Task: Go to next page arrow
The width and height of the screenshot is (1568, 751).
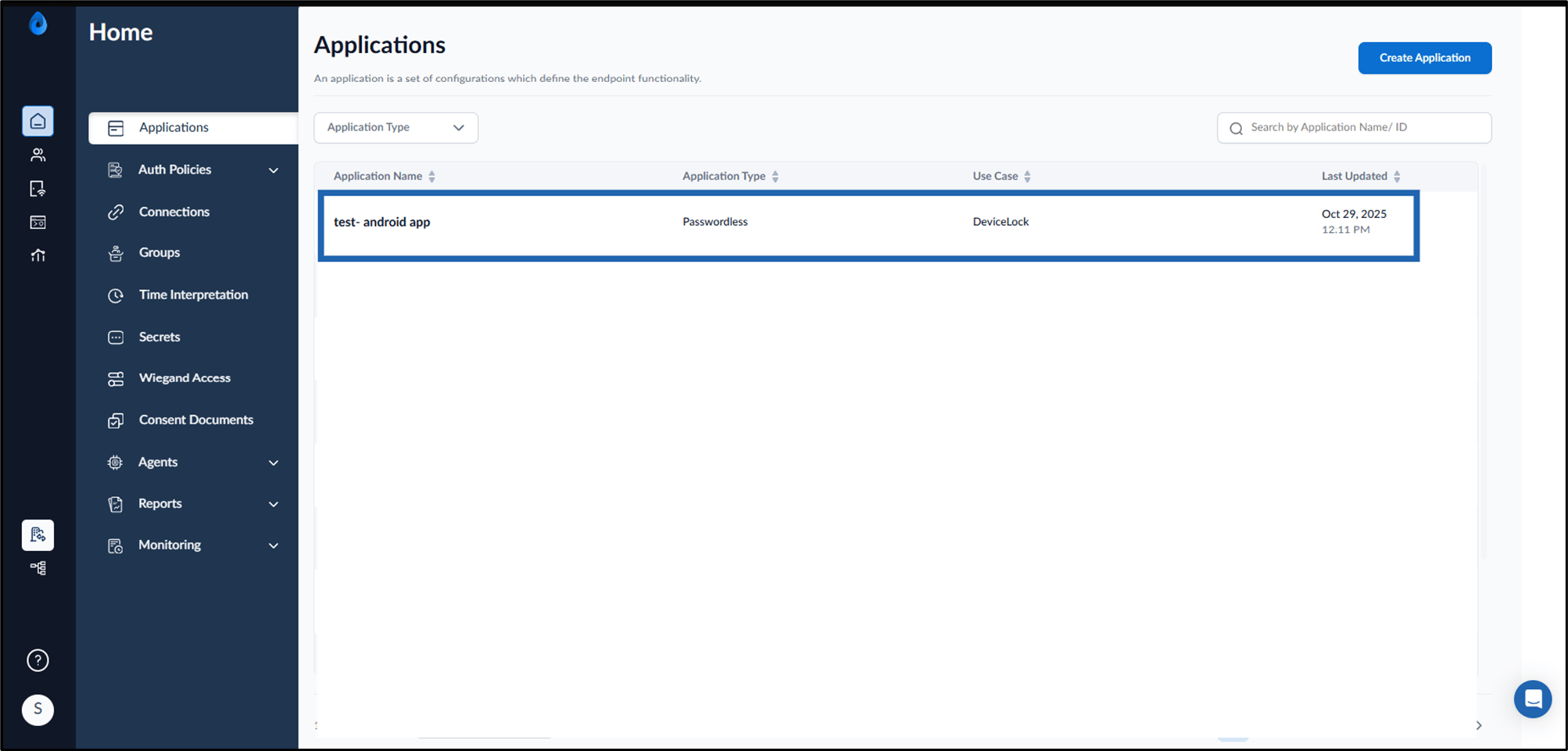Action: (x=1478, y=725)
